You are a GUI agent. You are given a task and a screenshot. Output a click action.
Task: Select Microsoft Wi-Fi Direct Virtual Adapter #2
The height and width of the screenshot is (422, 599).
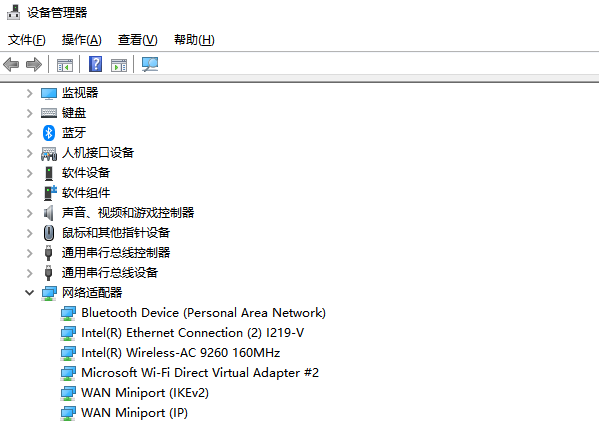pyautogui.click(x=200, y=373)
